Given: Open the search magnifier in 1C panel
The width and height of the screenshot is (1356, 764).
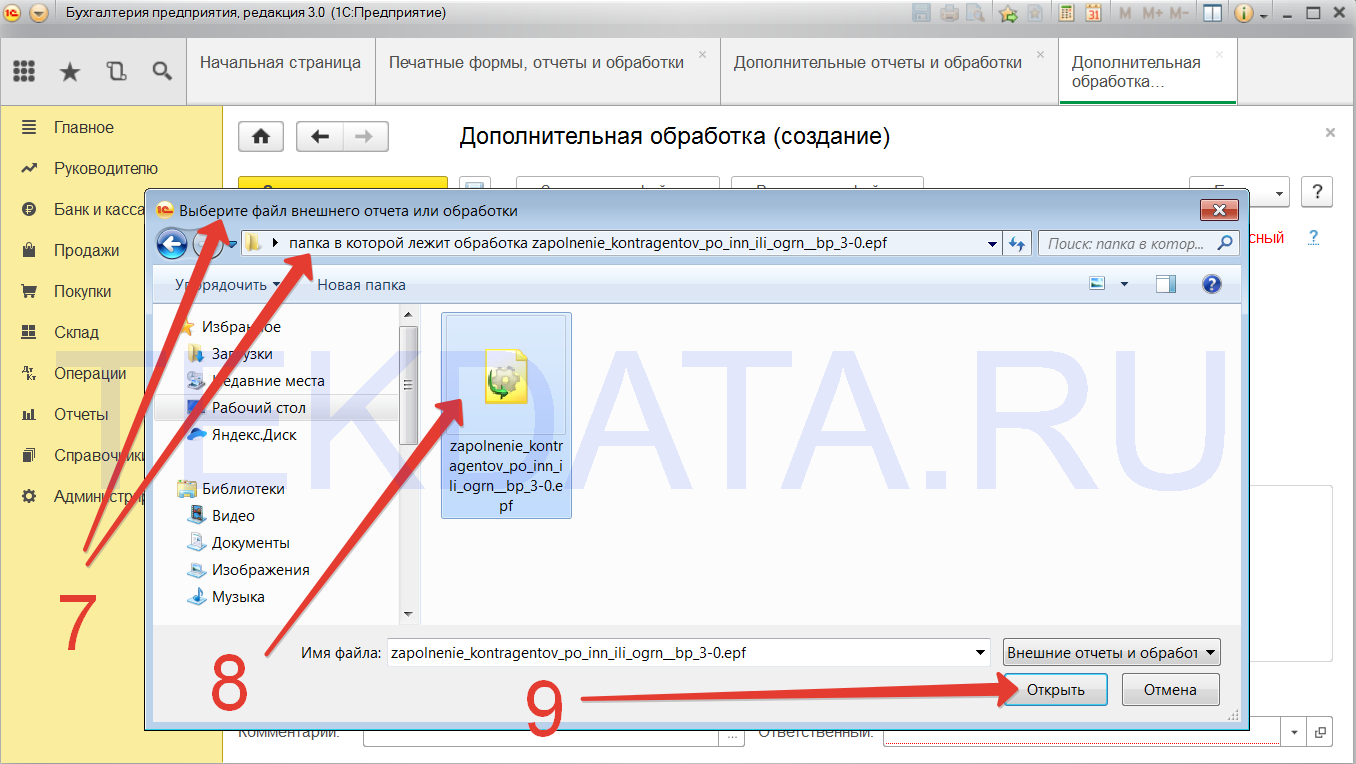Looking at the screenshot, I should (161, 70).
